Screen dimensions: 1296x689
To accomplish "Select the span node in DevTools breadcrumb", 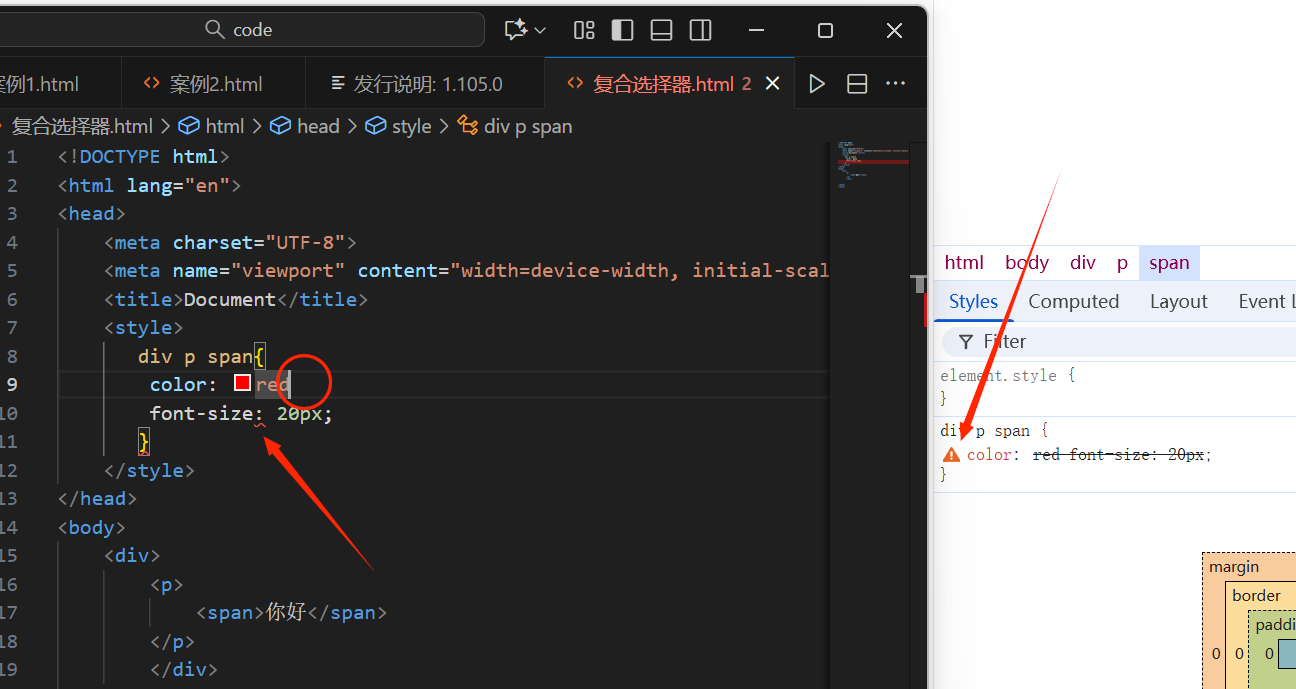I will pyautogui.click(x=1169, y=263).
